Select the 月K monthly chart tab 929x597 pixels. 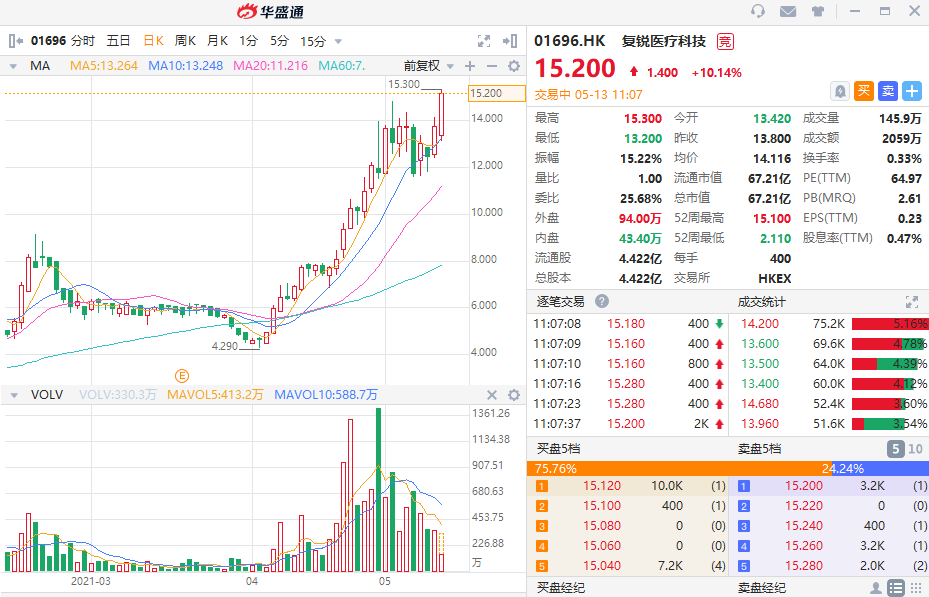[217, 41]
